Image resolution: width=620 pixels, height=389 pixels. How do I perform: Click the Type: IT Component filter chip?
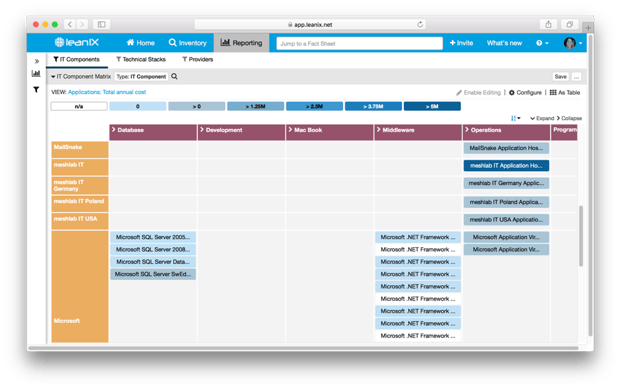tap(141, 76)
